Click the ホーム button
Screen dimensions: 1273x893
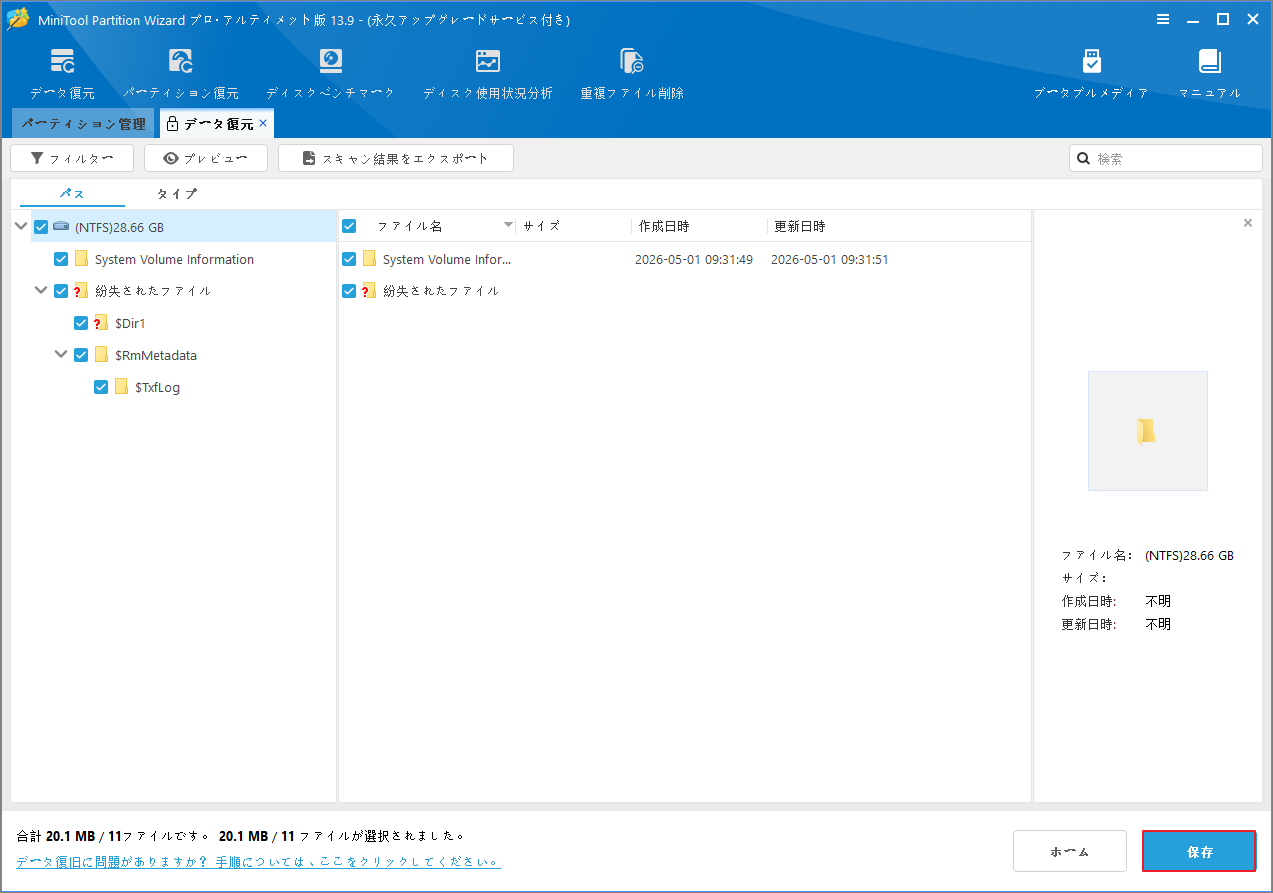1070,852
